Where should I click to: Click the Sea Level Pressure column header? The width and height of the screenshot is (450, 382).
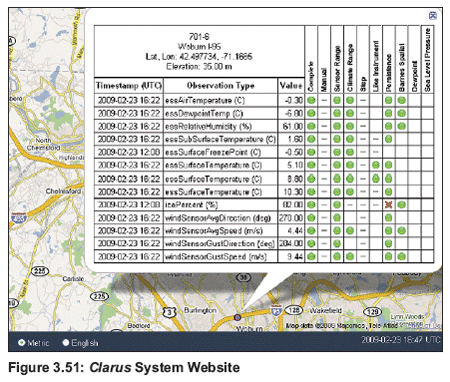428,60
